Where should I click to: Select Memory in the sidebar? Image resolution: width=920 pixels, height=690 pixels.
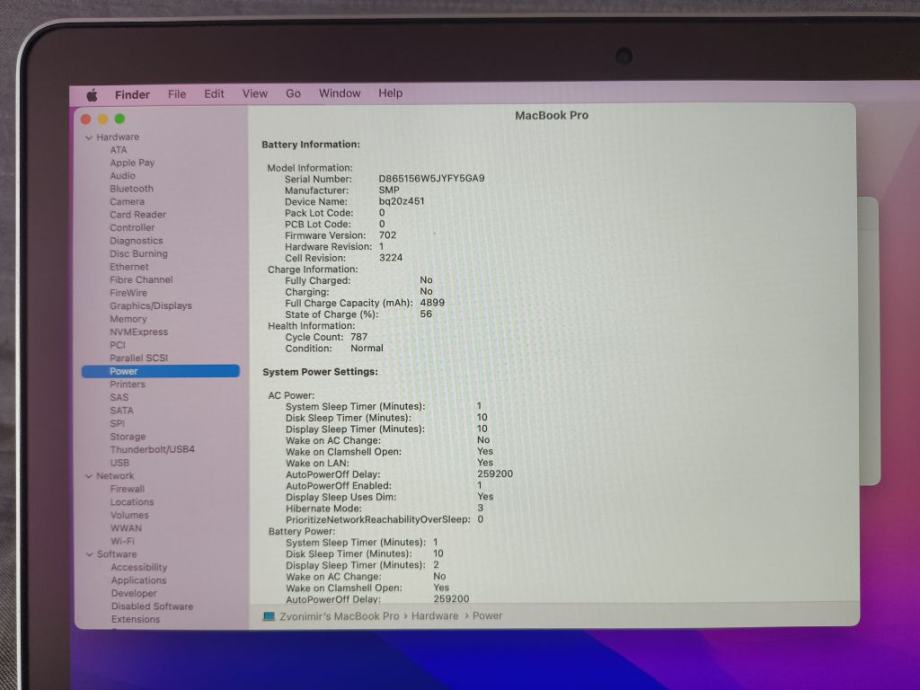(x=128, y=319)
